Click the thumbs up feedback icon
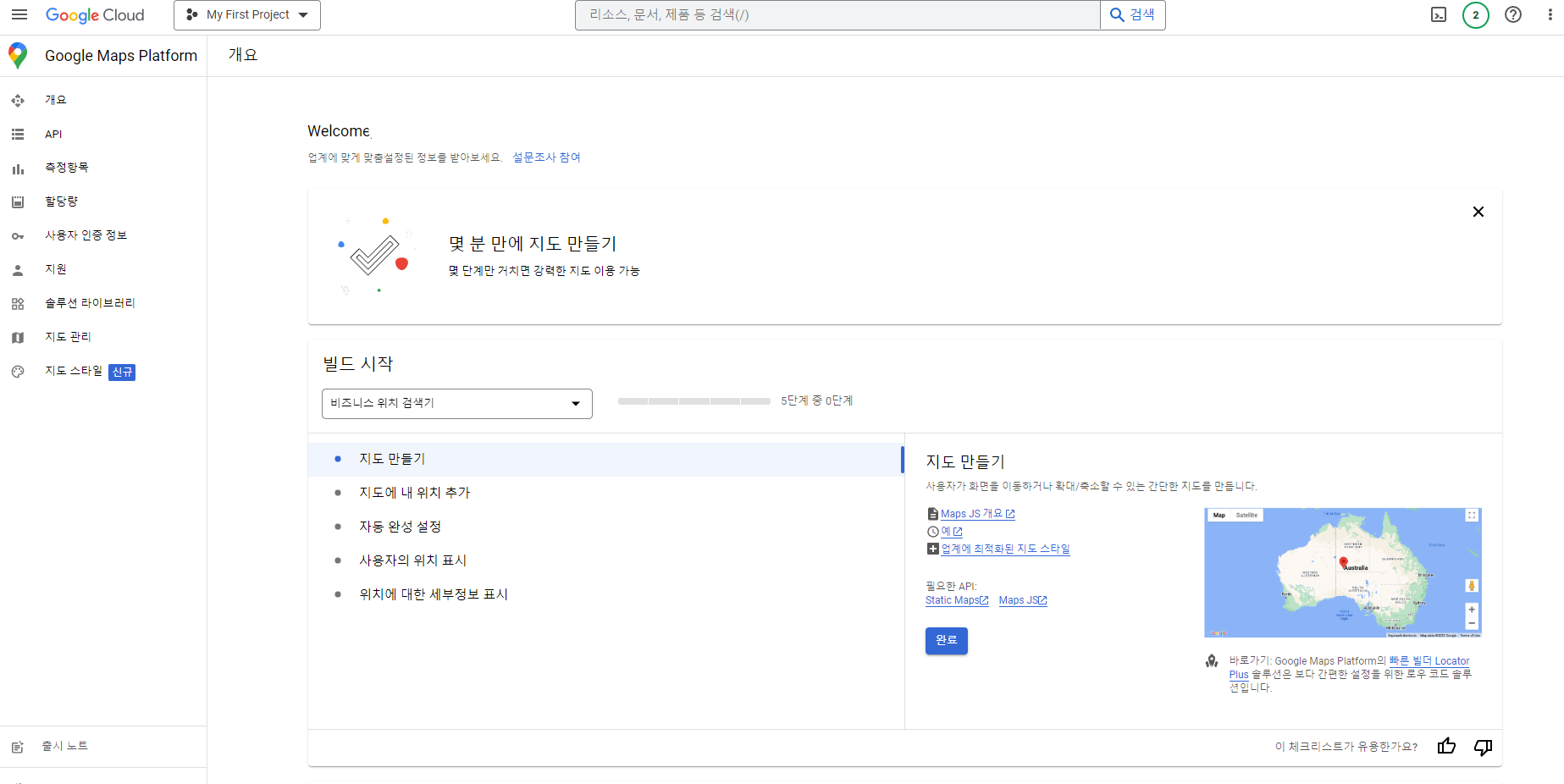The width and height of the screenshot is (1564, 784). pos(1446,746)
